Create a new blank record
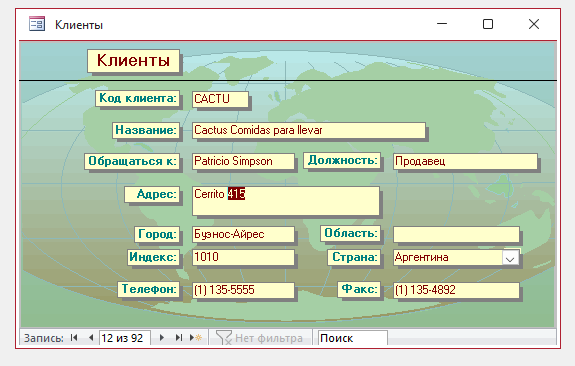 196,338
